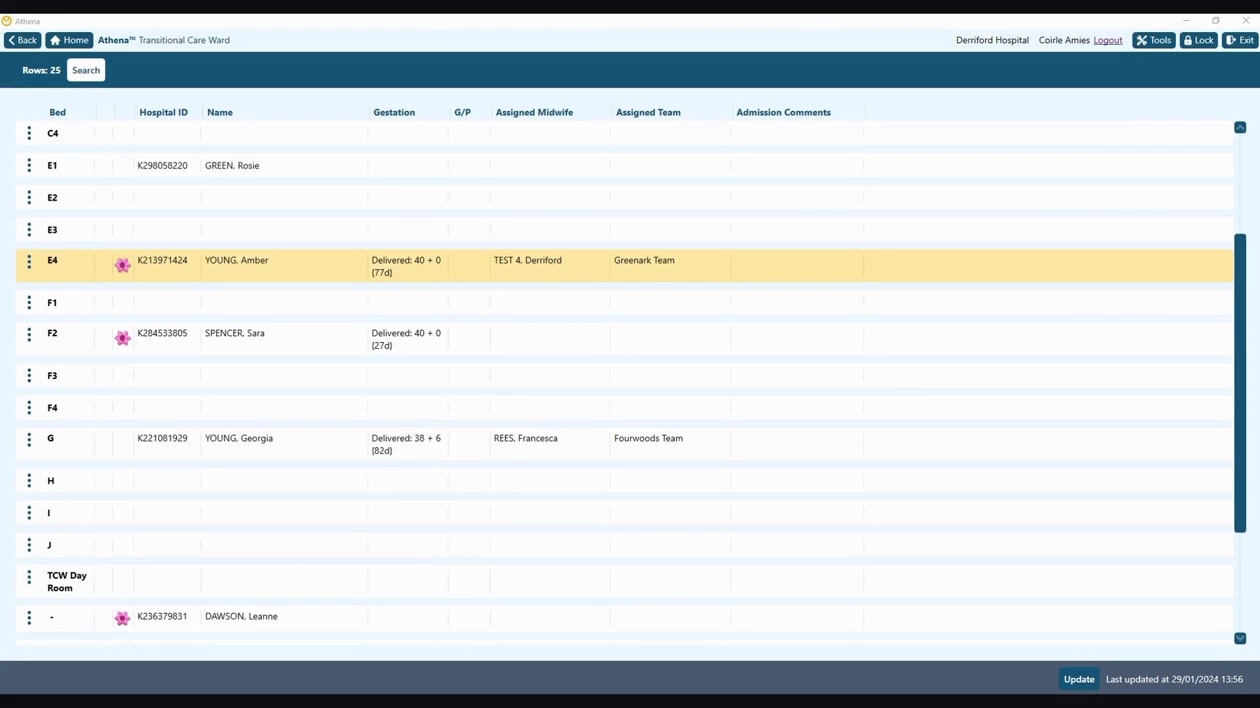Click the Fourwoods Team cell

pos(648,438)
